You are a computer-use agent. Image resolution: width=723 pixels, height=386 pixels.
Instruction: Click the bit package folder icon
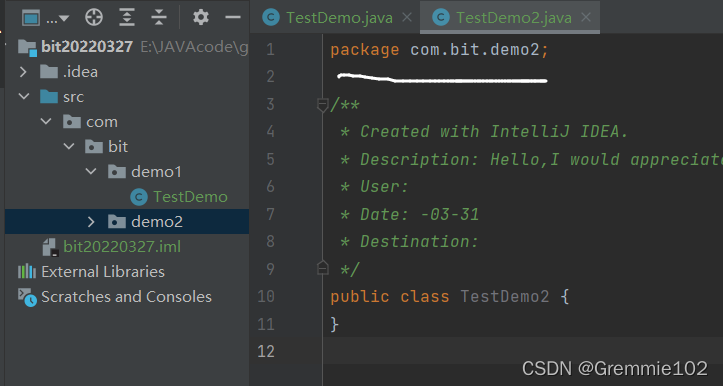tap(94, 147)
